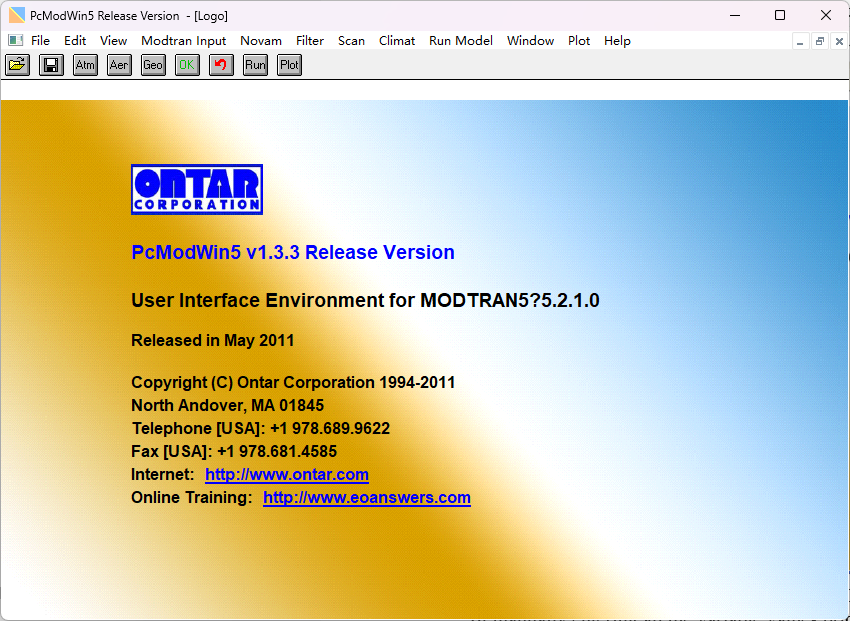Click 'Telephone [USA]: +1 978.689.9622' line
Image resolution: width=850 pixels, height=621 pixels.
[261, 429]
